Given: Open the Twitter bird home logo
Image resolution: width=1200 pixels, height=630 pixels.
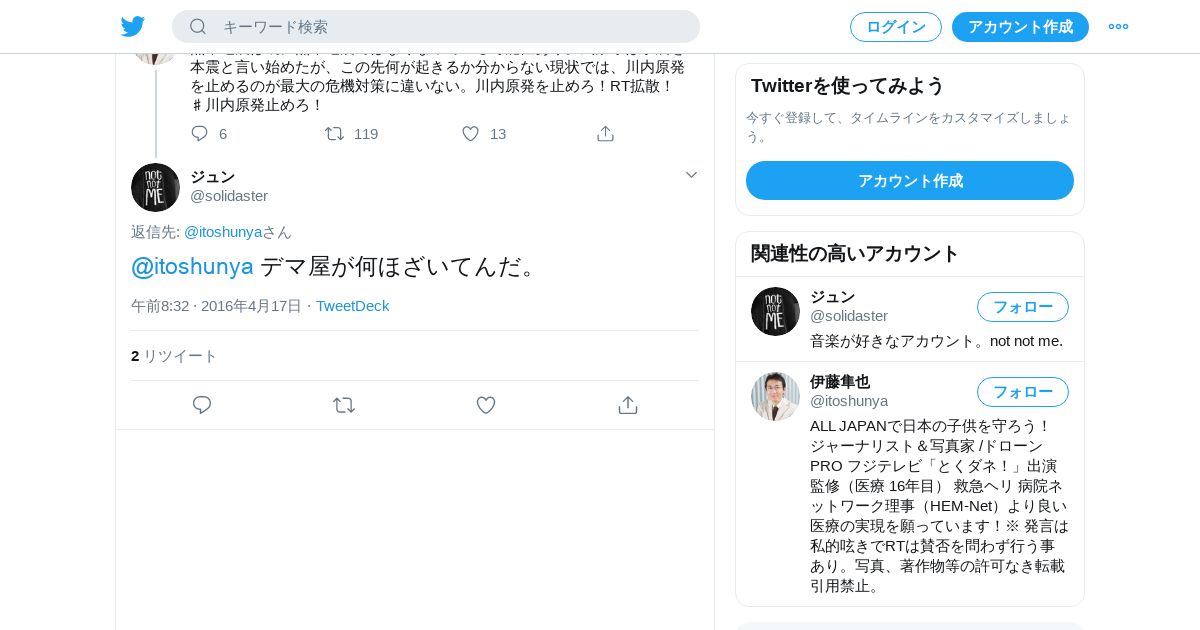Looking at the screenshot, I should [x=133, y=27].
